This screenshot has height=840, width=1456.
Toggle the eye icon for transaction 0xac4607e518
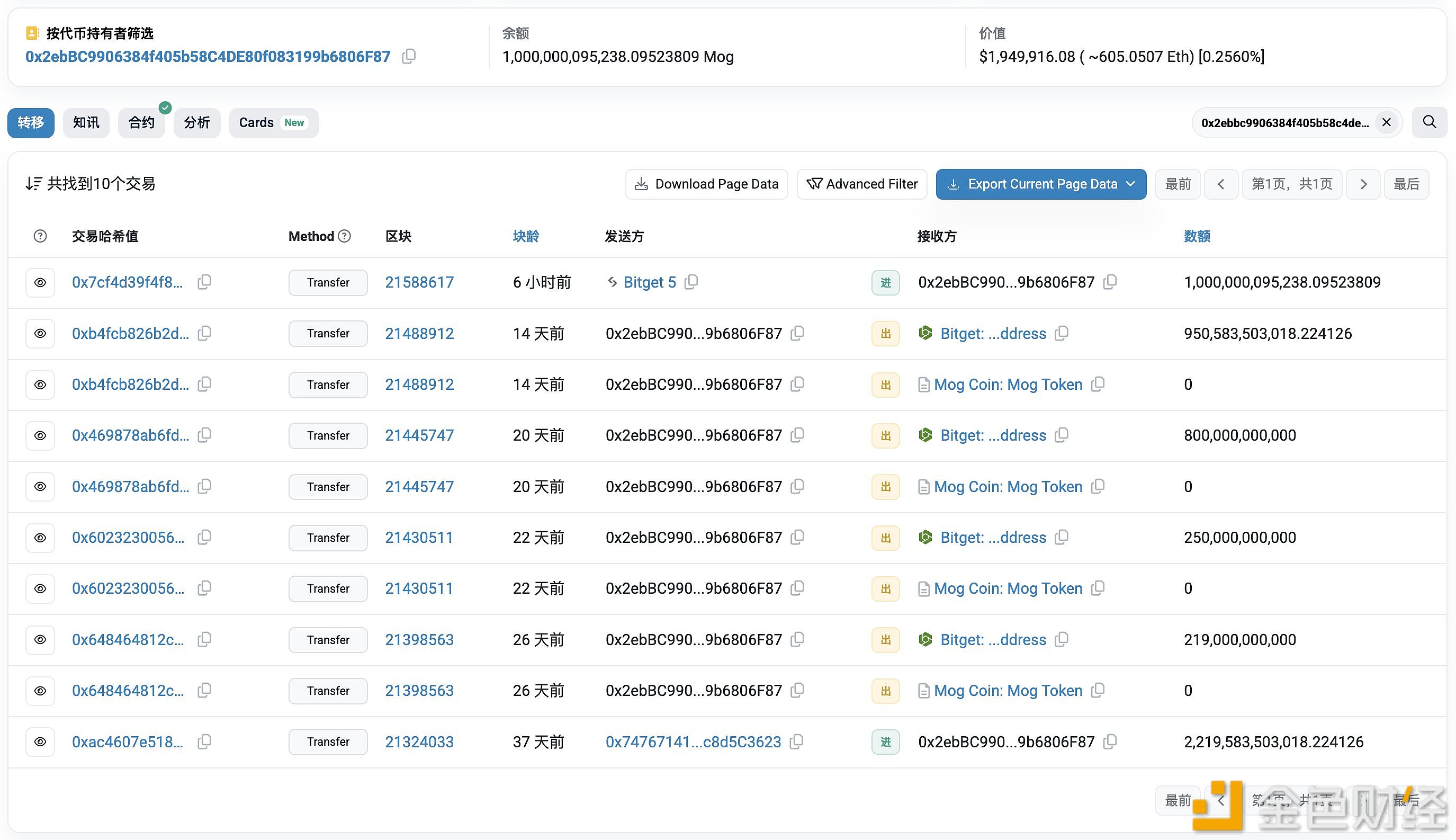coord(40,742)
